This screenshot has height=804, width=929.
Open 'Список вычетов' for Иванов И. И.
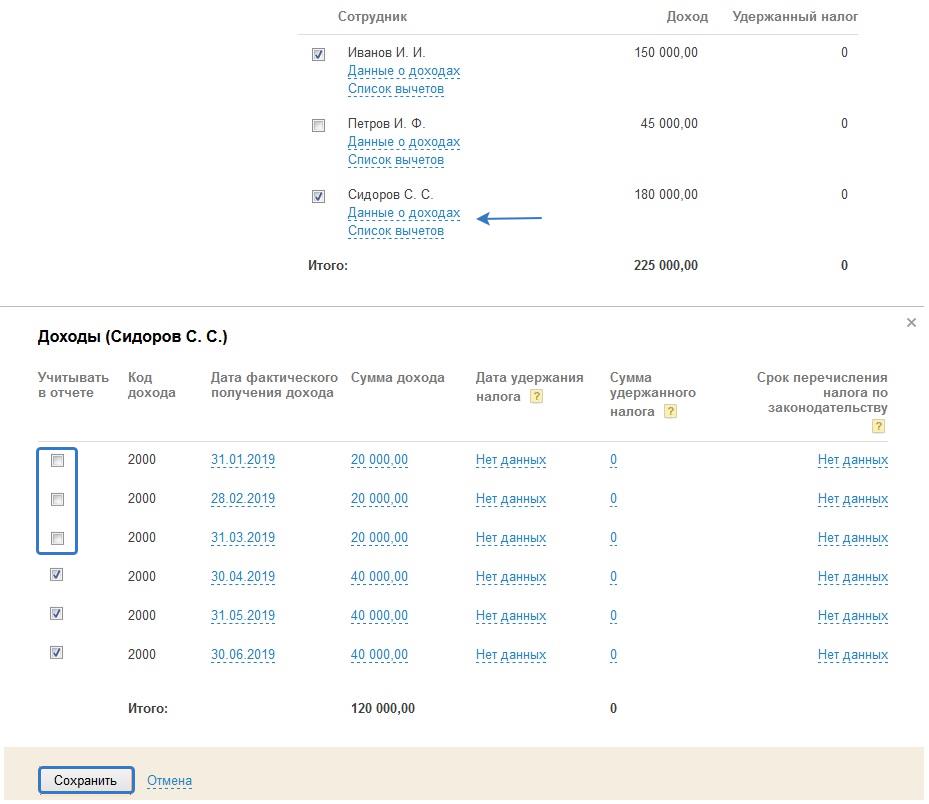[395, 89]
